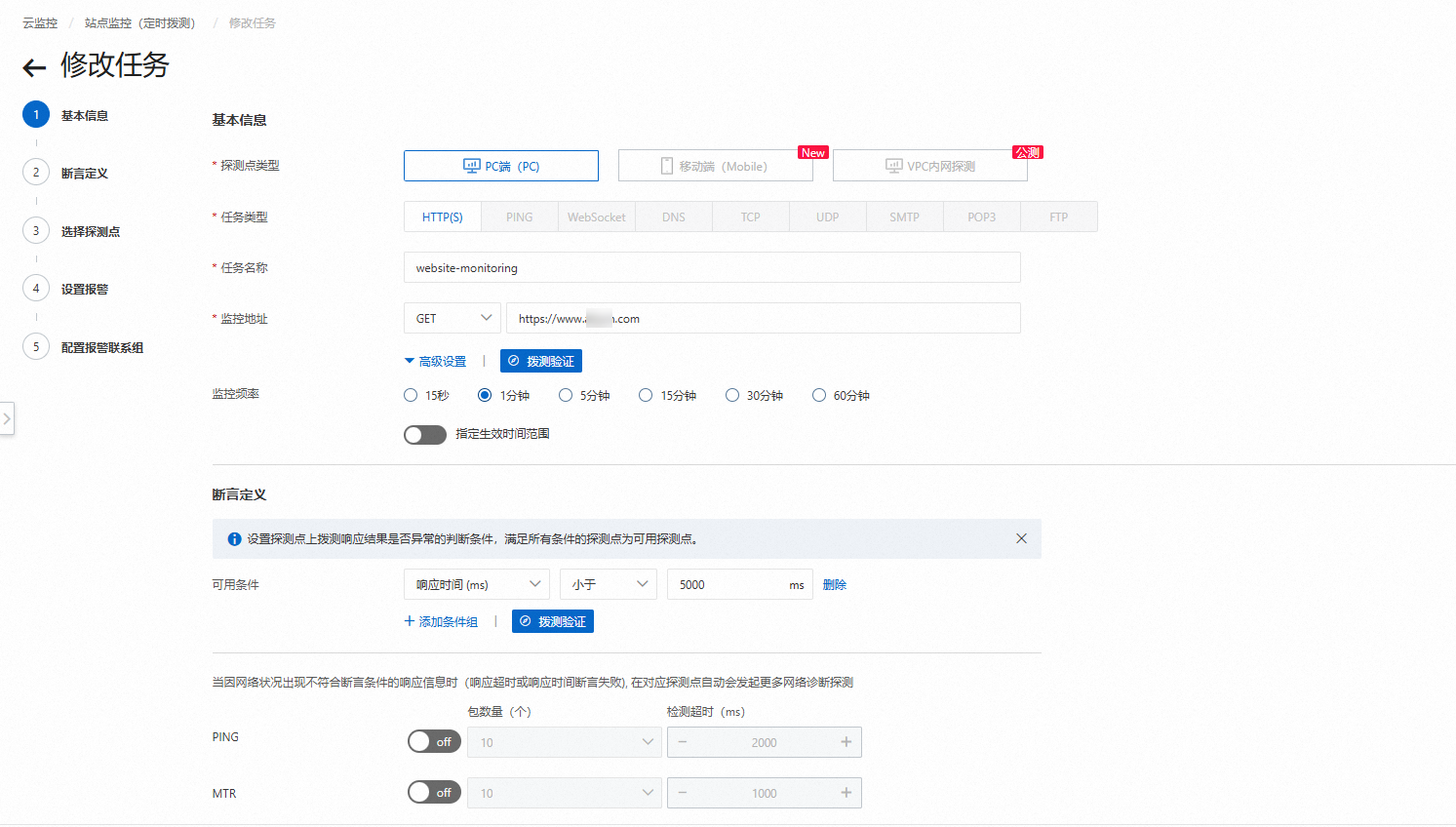The height and width of the screenshot is (827, 1456).
Task: Click plus icon for PING timeout
Action: (x=846, y=742)
